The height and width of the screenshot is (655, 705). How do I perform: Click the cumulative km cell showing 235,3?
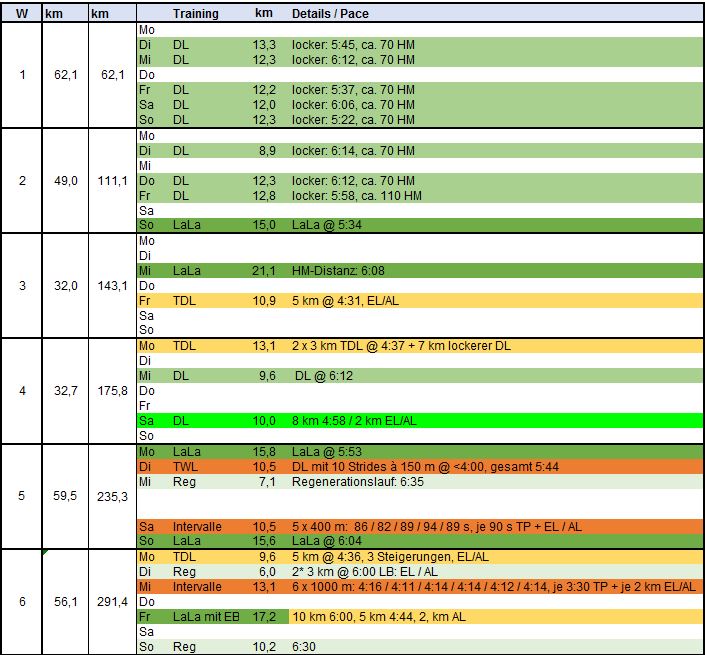pyautogui.click(x=110, y=496)
